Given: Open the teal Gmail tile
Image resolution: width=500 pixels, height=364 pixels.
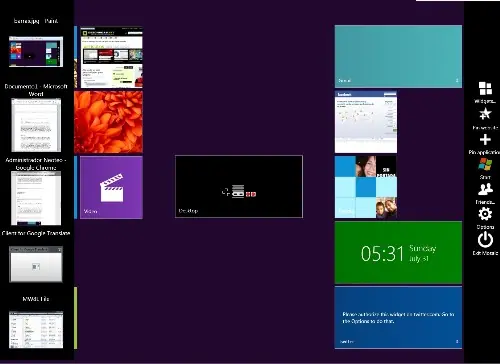Looking at the screenshot, I should (398, 56).
